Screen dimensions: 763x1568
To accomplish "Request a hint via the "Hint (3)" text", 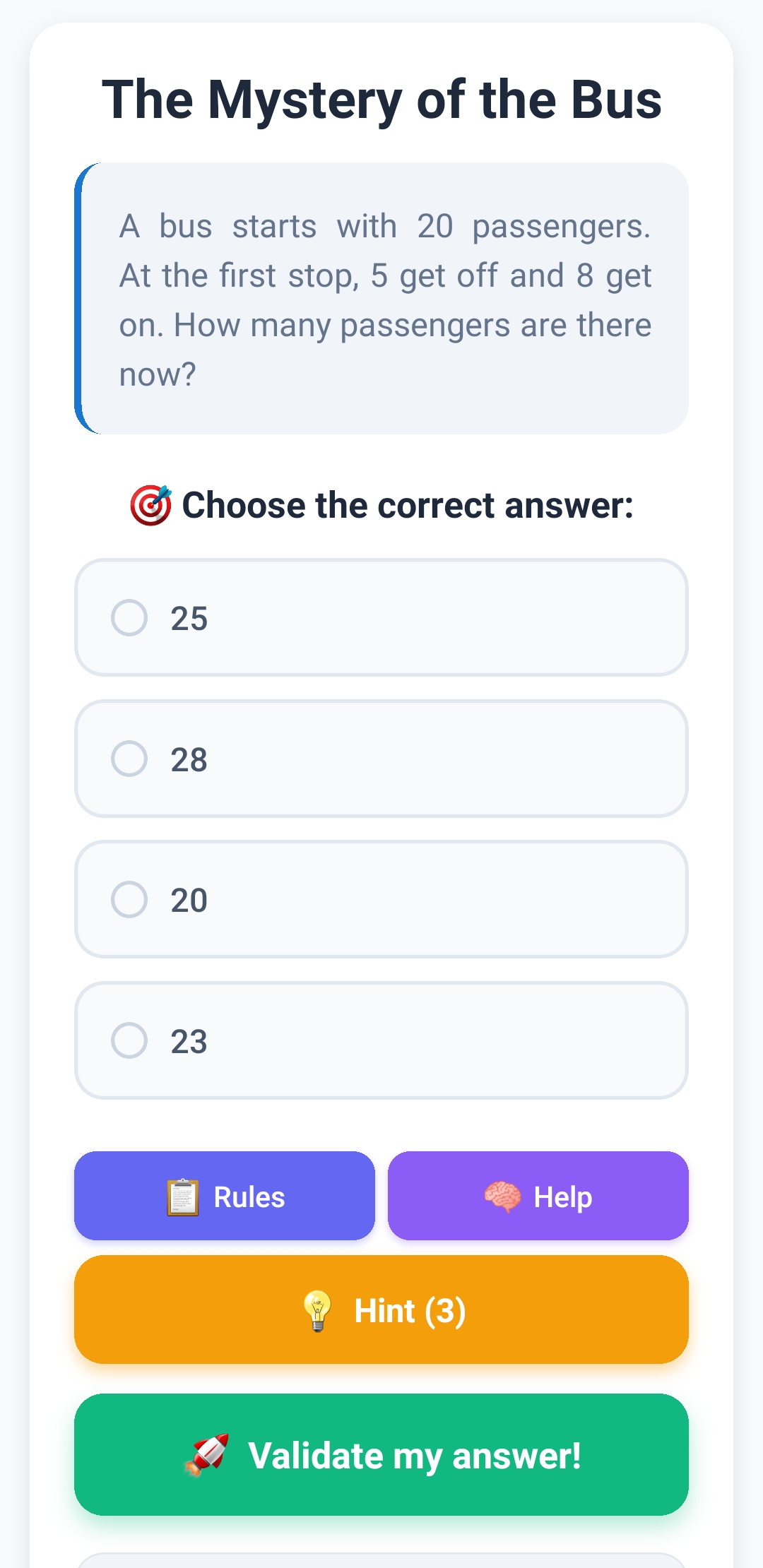I will coord(410,1311).
